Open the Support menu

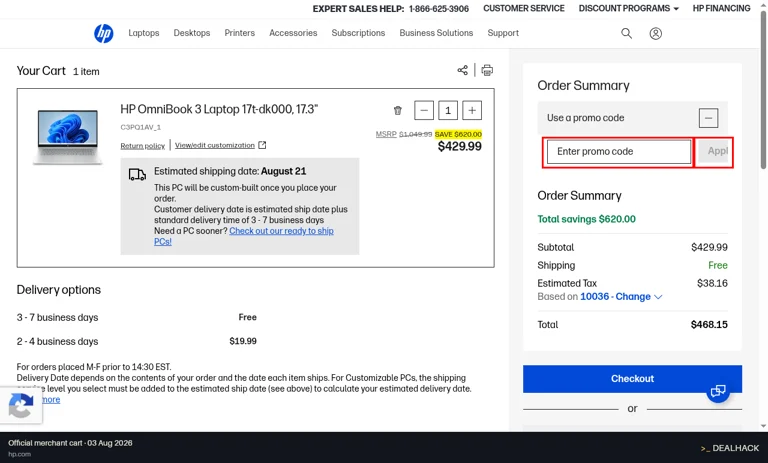pyautogui.click(x=503, y=33)
